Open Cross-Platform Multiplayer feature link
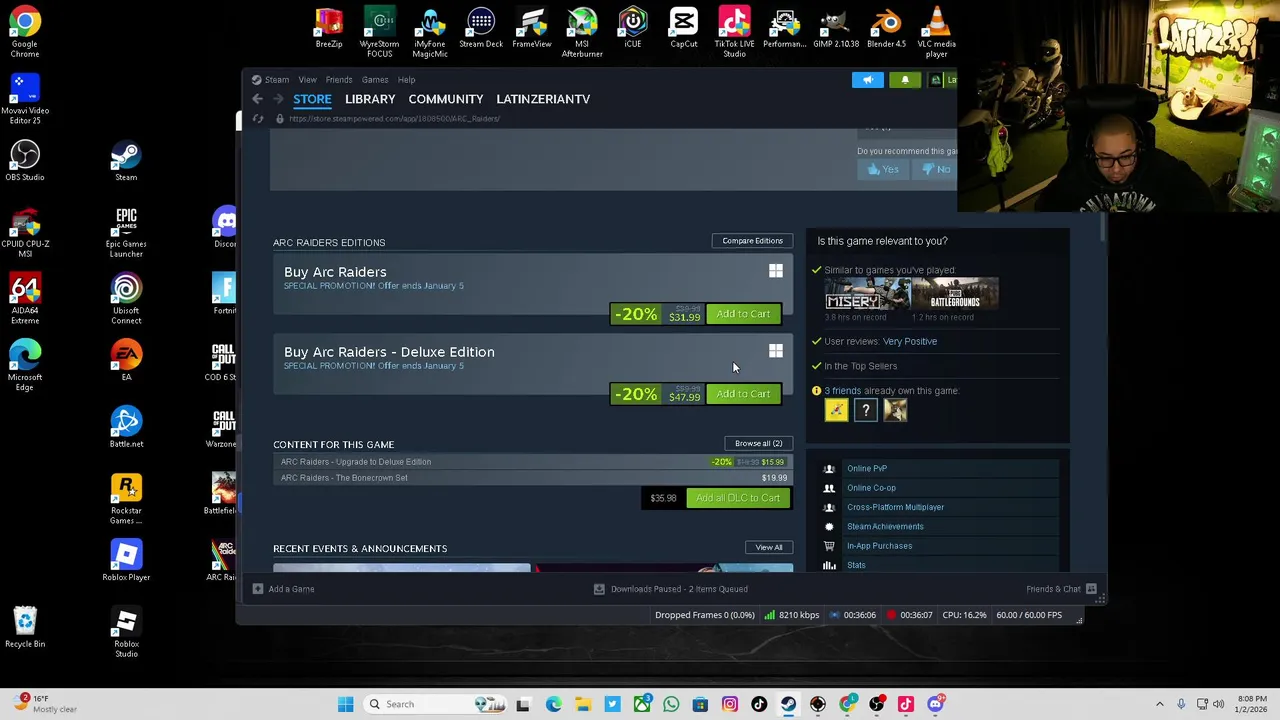The width and height of the screenshot is (1280, 720). (895, 507)
